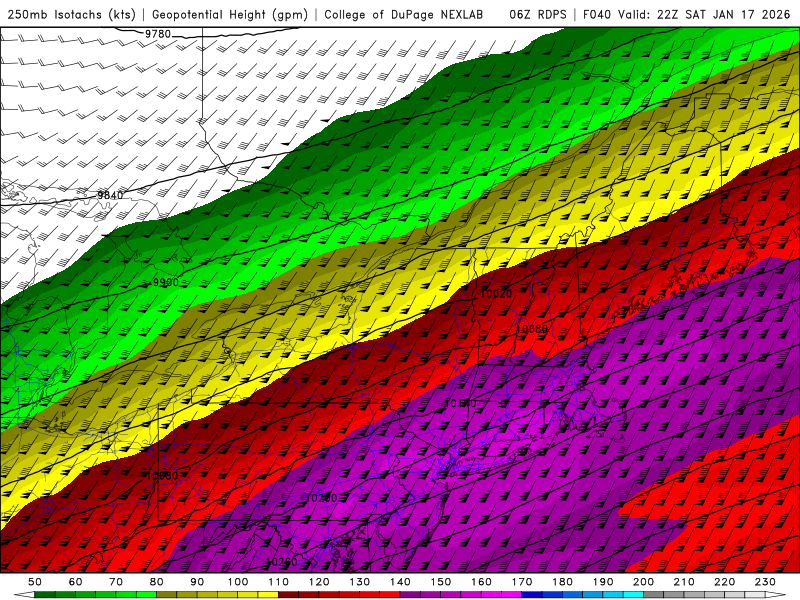Click the '06Z RDPS' model run label
The image size is (800, 600).
tap(538, 14)
